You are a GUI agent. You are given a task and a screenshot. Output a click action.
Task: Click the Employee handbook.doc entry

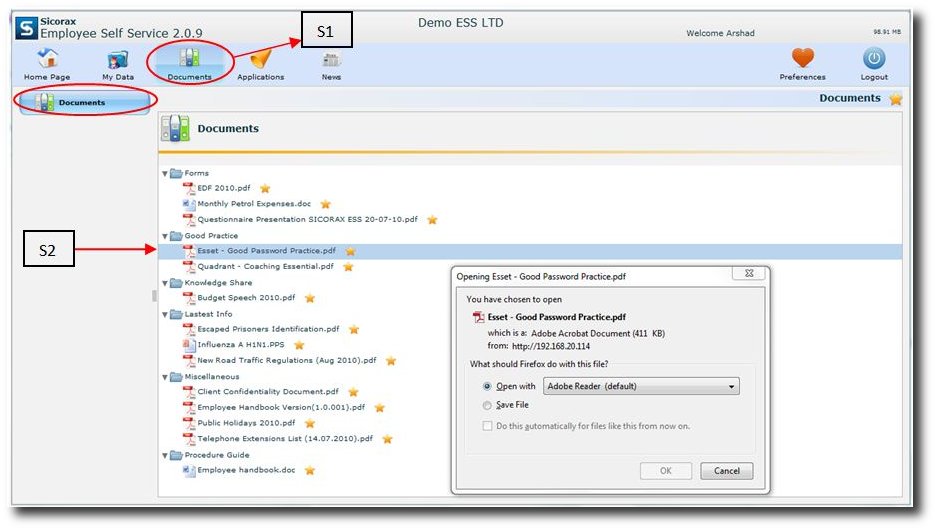coord(245,470)
